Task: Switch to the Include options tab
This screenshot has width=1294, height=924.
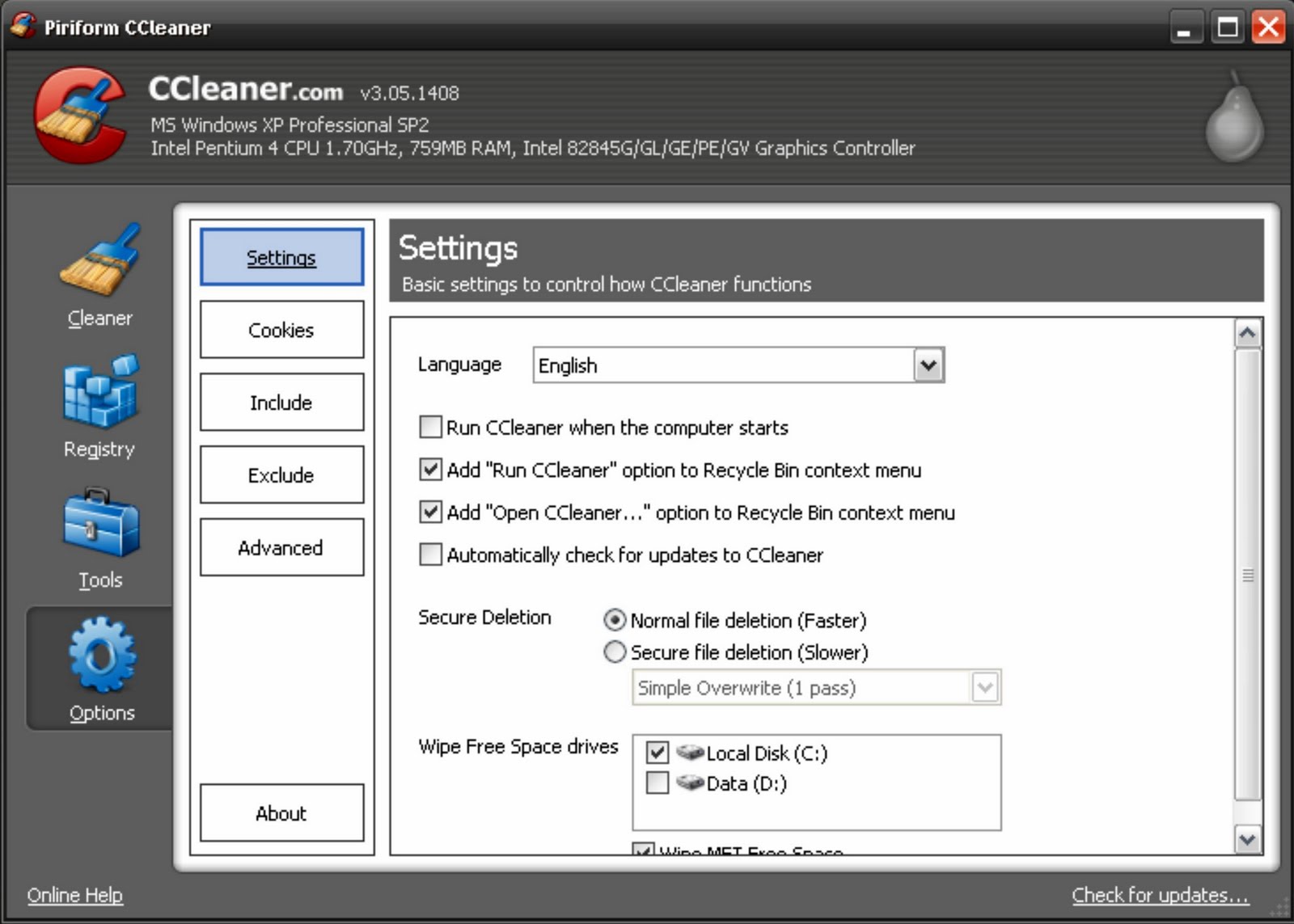Action: click(x=281, y=403)
